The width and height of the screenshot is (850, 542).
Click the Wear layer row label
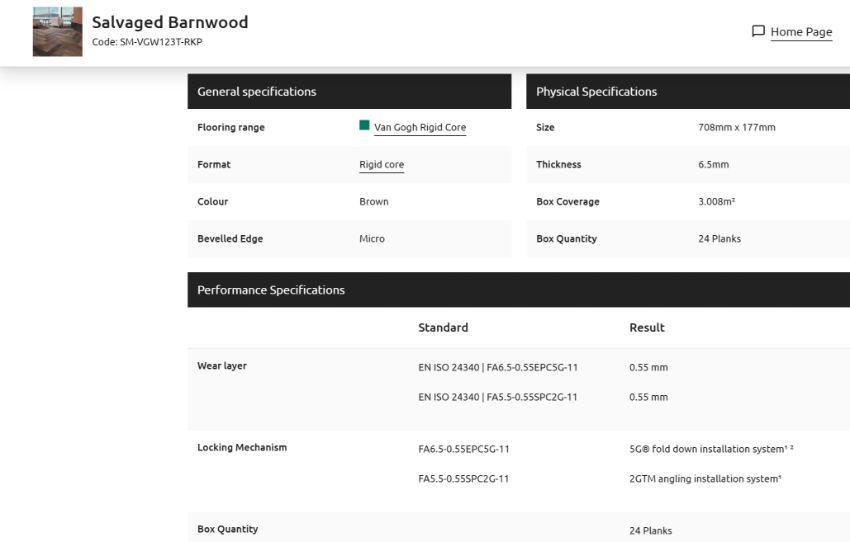click(222, 366)
